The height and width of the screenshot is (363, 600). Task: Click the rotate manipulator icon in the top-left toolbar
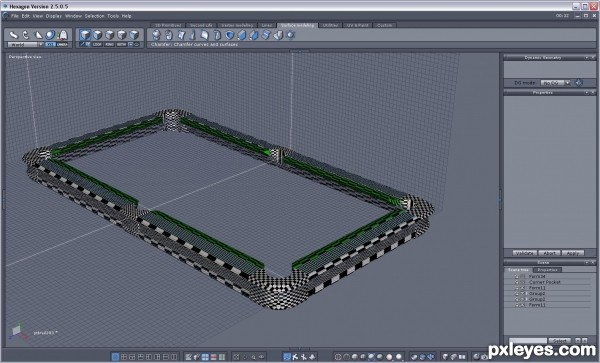click(x=26, y=35)
